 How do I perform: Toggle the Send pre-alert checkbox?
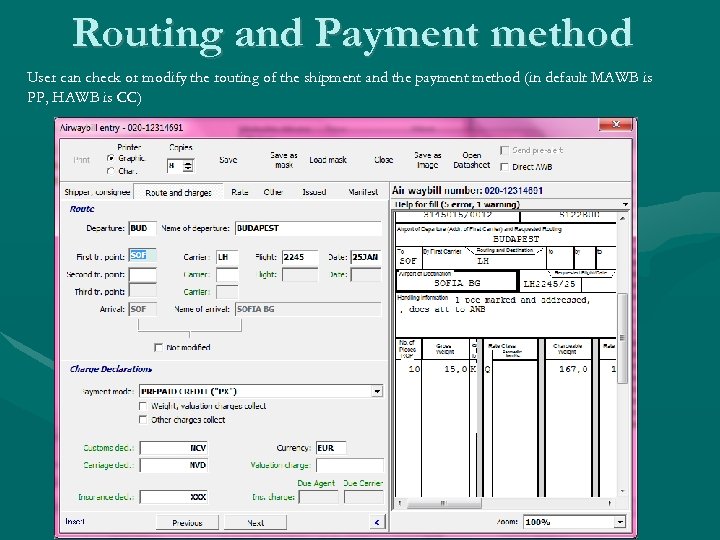click(504, 150)
